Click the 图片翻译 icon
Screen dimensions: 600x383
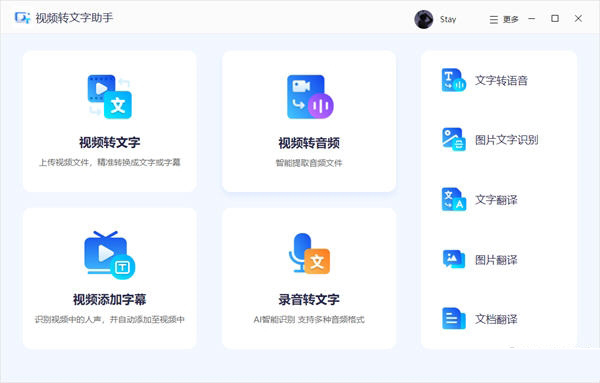(453, 259)
